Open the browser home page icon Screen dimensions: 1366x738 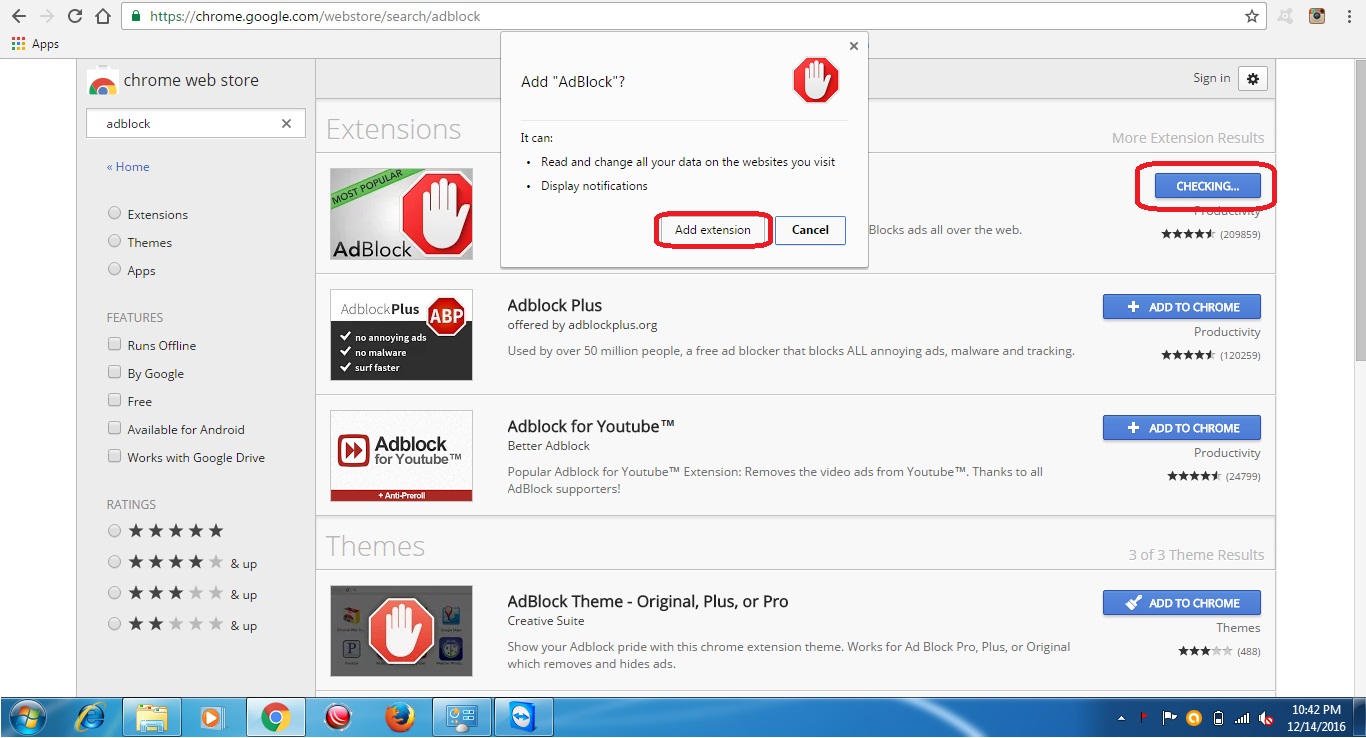click(103, 16)
